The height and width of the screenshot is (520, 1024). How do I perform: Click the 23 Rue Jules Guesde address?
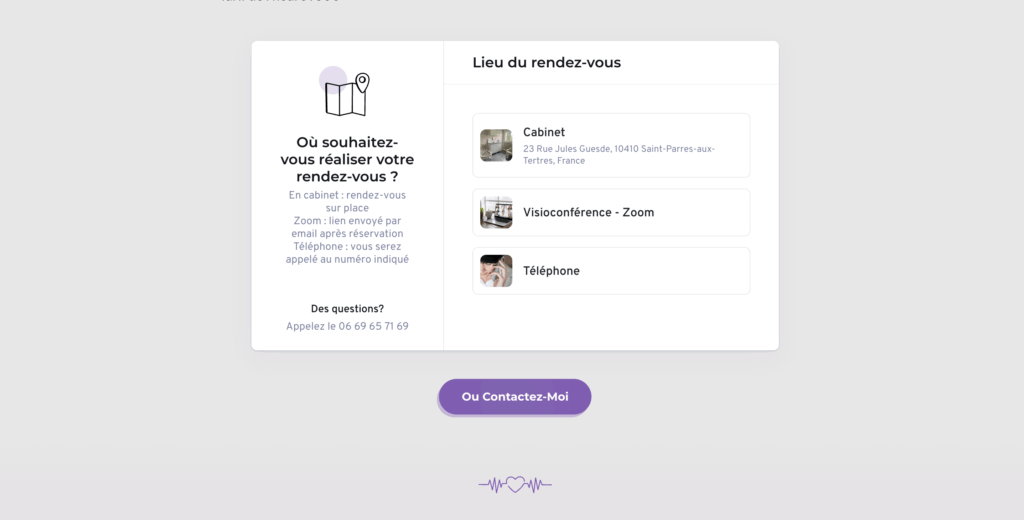point(618,155)
